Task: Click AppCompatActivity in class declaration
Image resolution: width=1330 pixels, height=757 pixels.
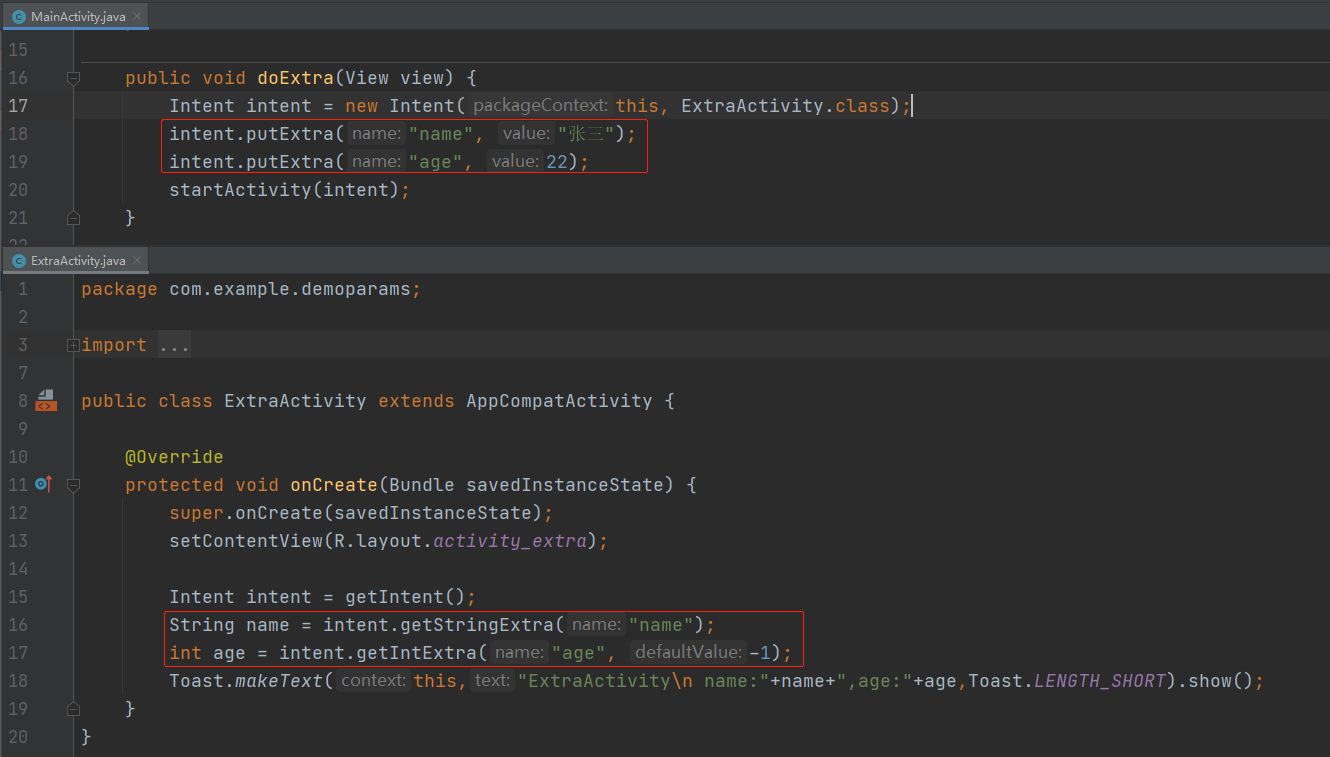Action: (x=559, y=401)
